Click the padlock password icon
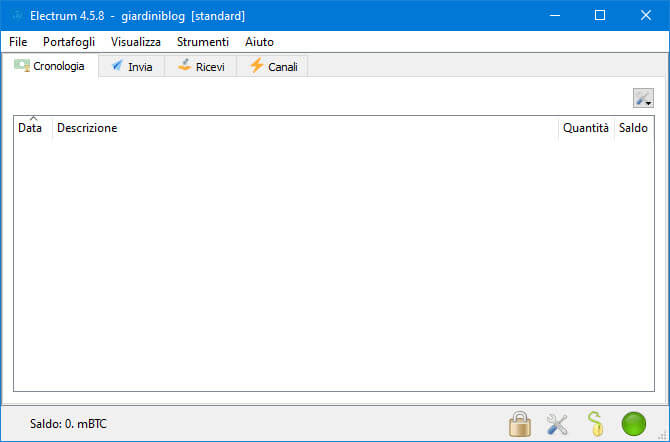 pyautogui.click(x=520, y=424)
